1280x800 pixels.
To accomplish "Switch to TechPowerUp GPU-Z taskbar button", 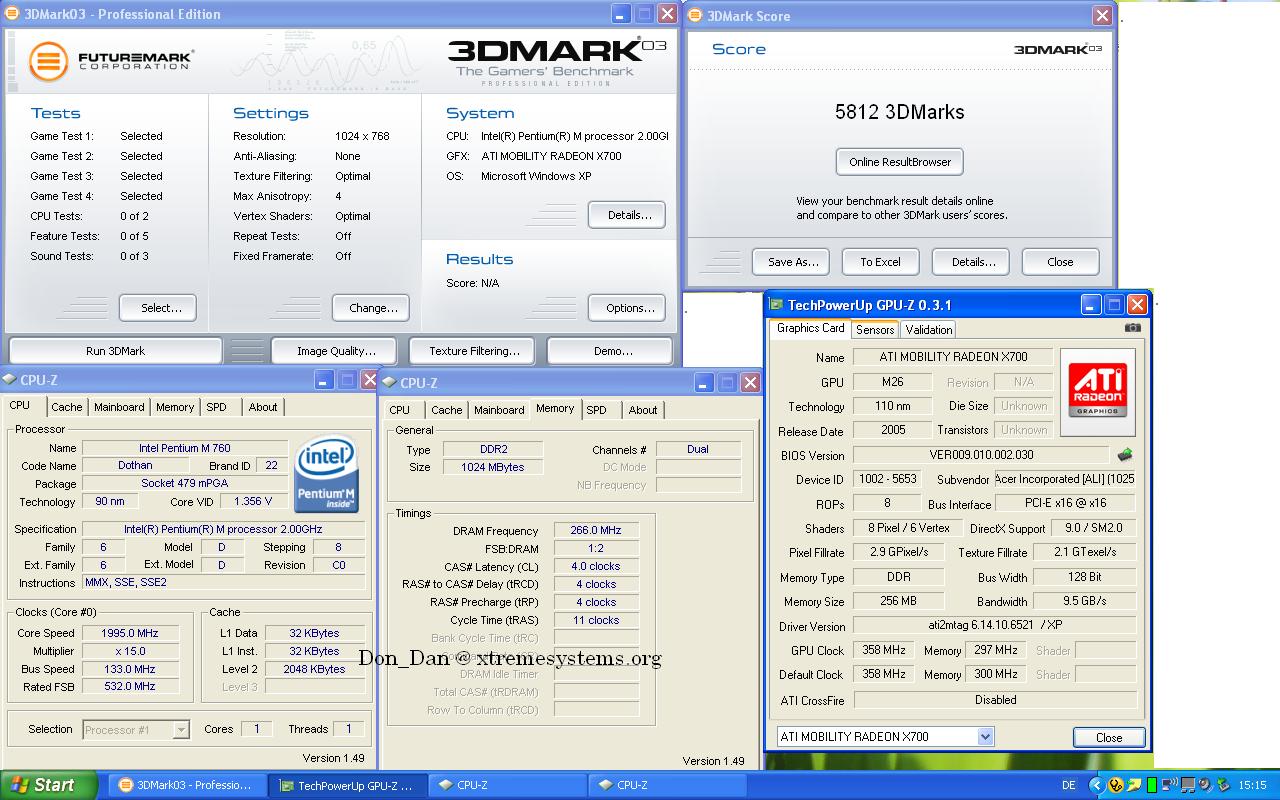I will pyautogui.click(x=348, y=785).
